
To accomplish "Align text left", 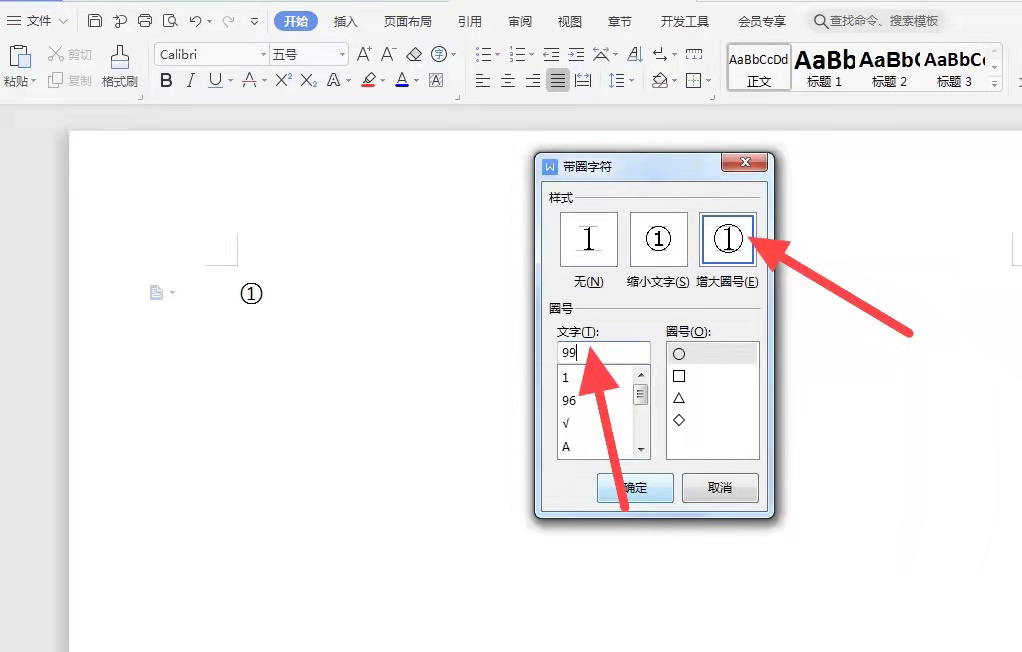I will [x=483, y=81].
